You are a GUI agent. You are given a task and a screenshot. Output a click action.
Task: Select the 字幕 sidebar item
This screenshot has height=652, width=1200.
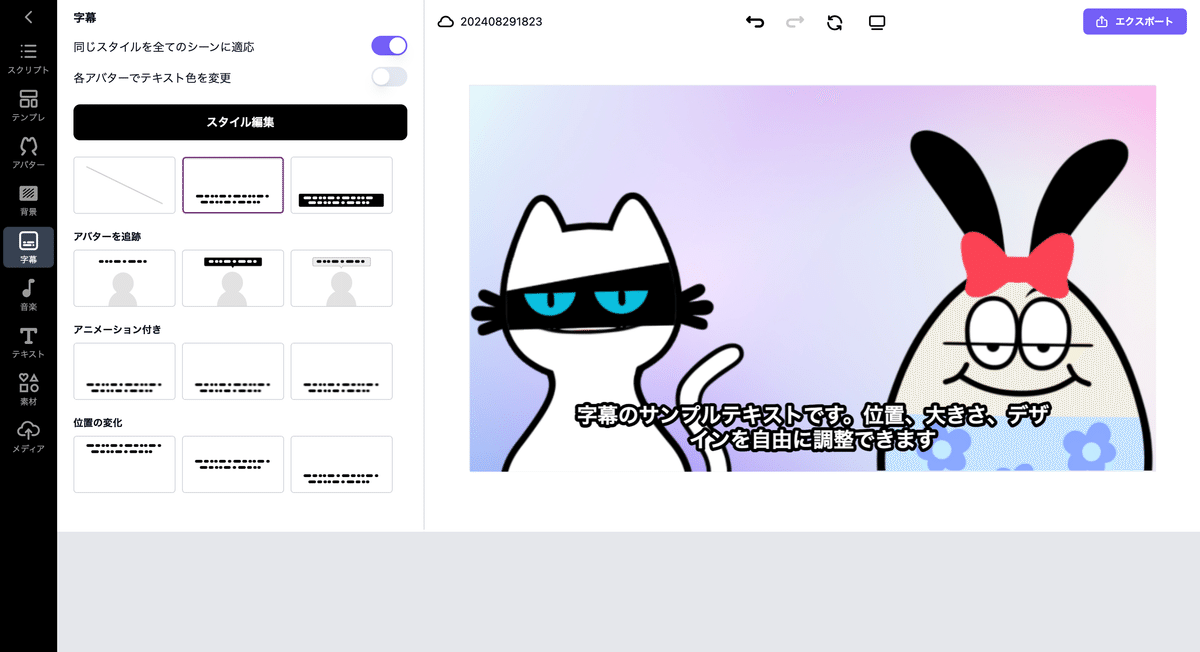coord(28,247)
